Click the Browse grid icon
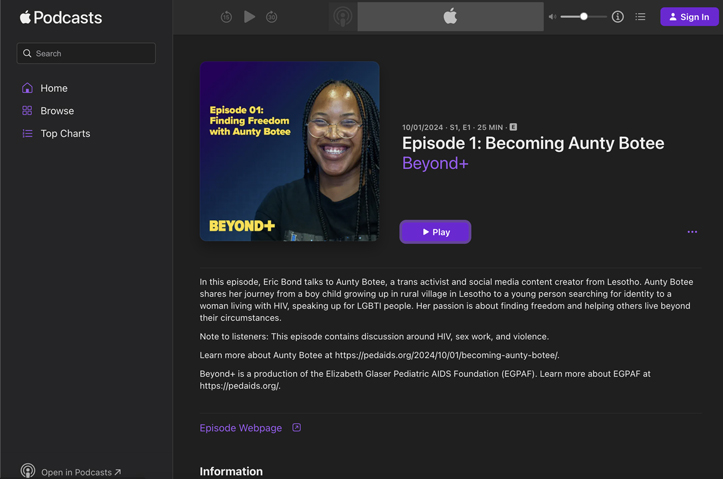The height and width of the screenshot is (479, 723). [x=27, y=111]
